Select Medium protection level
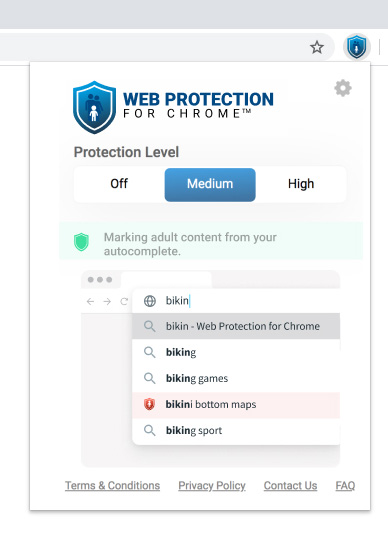Viewport: 388px width, 535px height. [x=210, y=185]
